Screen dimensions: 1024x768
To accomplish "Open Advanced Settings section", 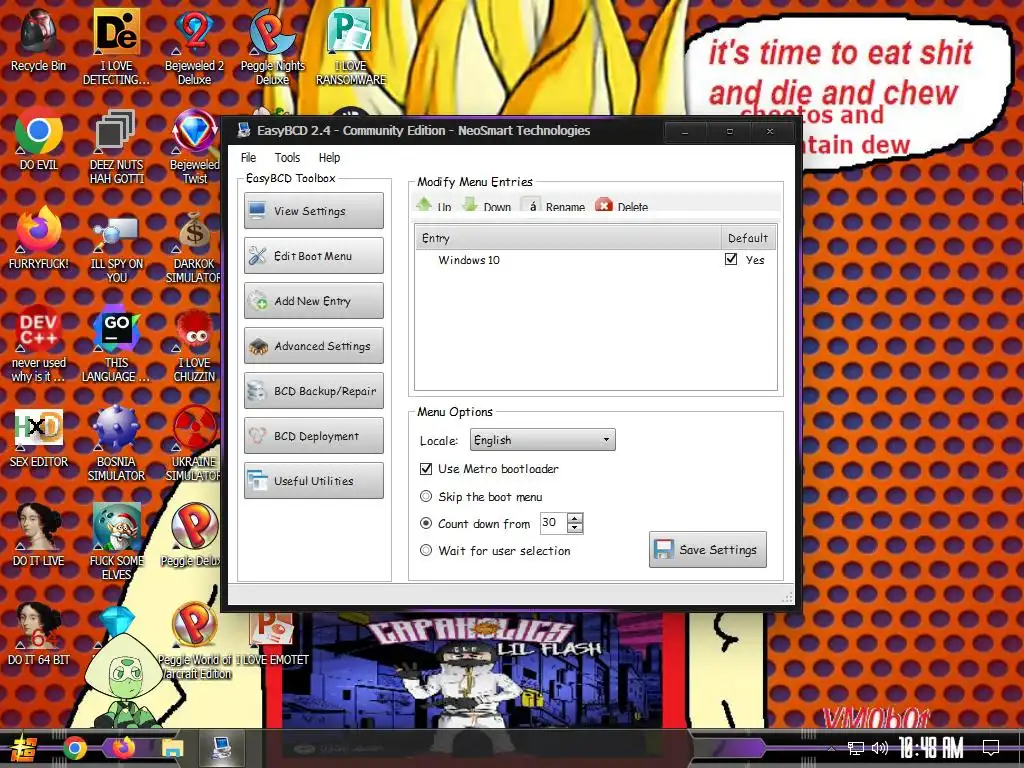I will point(313,345).
